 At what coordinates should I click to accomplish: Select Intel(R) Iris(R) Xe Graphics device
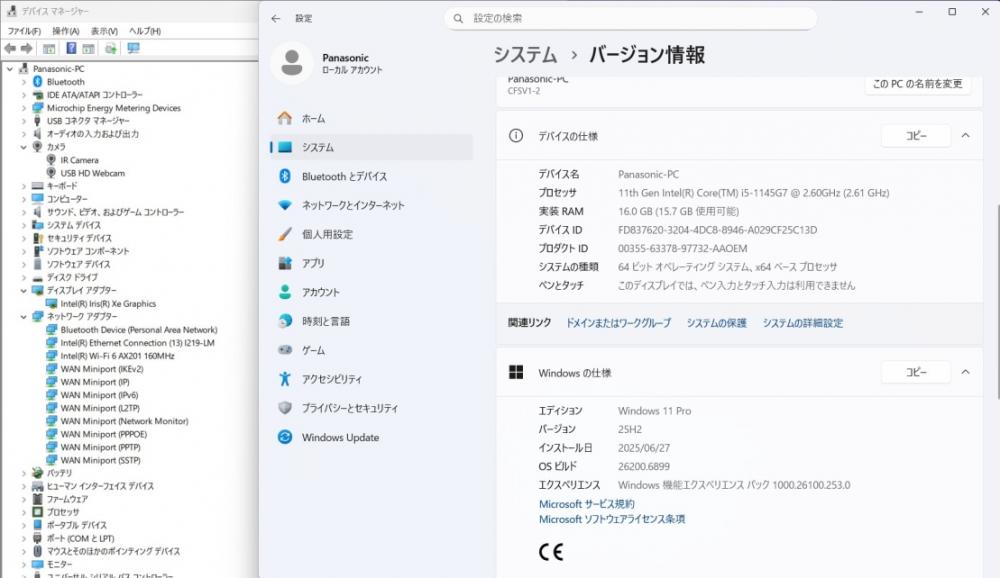point(108,304)
